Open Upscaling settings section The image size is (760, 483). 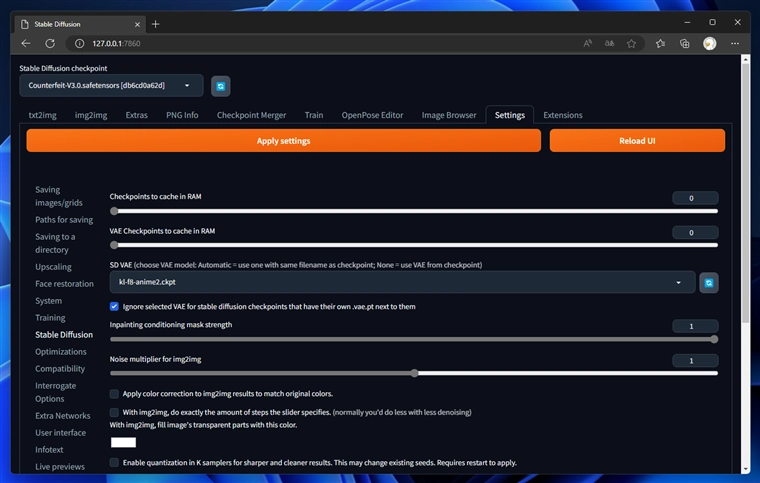53,266
